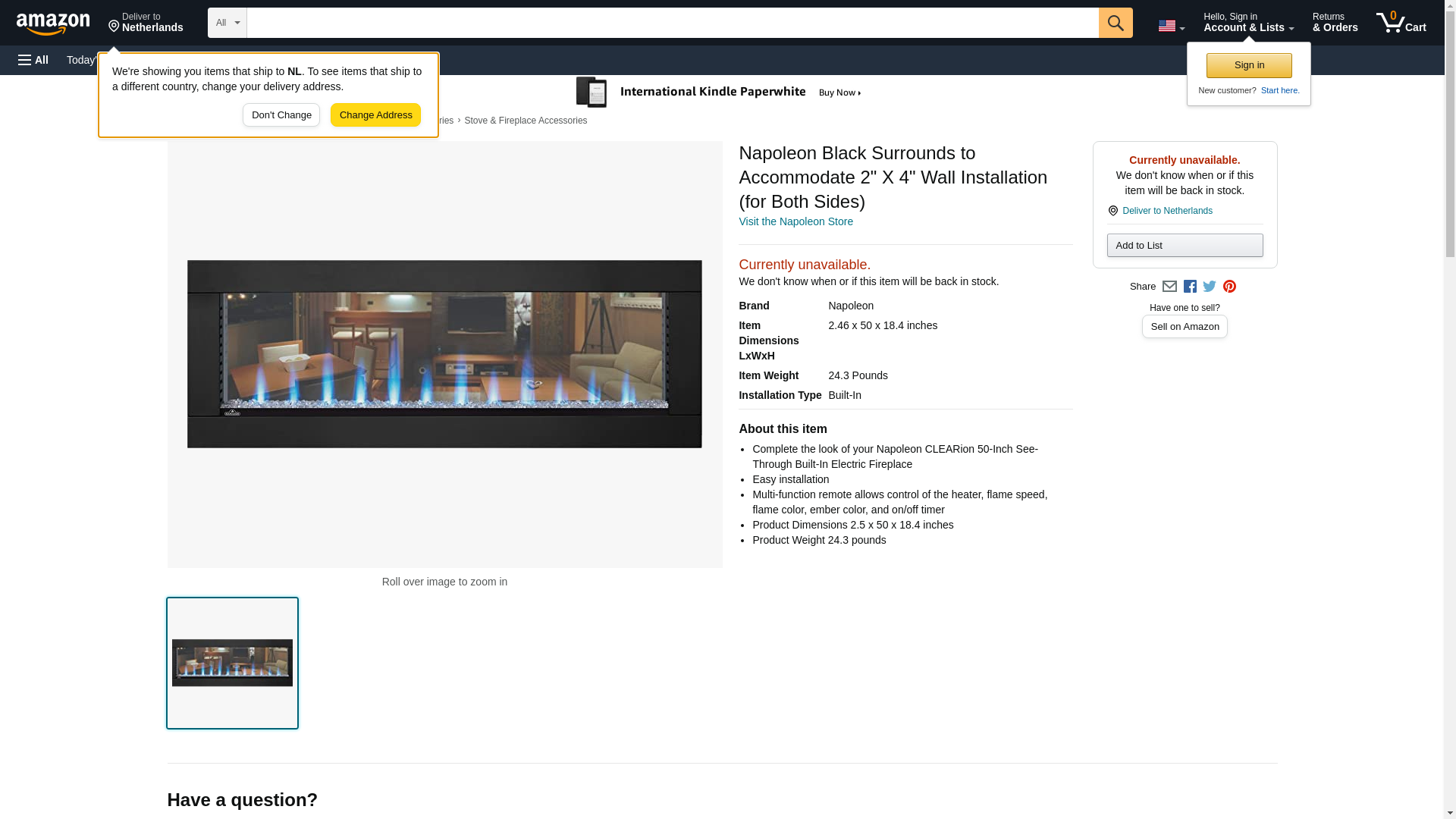Click the Add to List button
Screen dimensions: 1456x819
click(1185, 245)
